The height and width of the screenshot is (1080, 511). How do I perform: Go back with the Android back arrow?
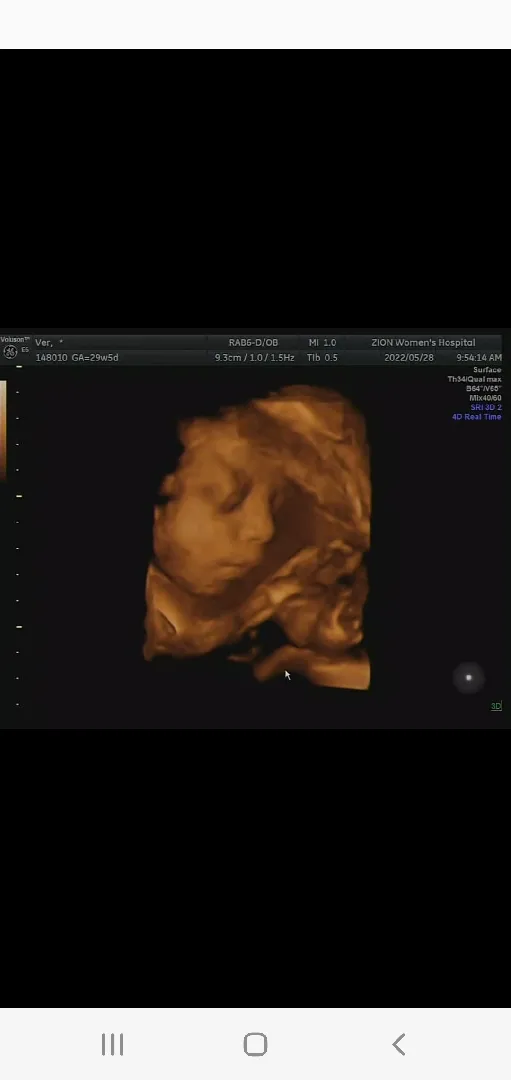click(399, 1044)
